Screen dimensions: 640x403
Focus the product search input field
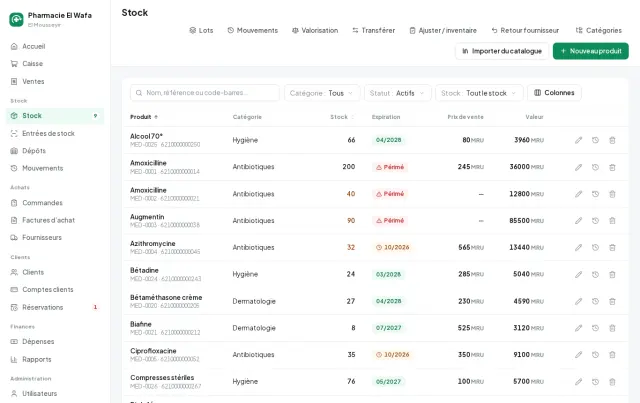tap(205, 93)
